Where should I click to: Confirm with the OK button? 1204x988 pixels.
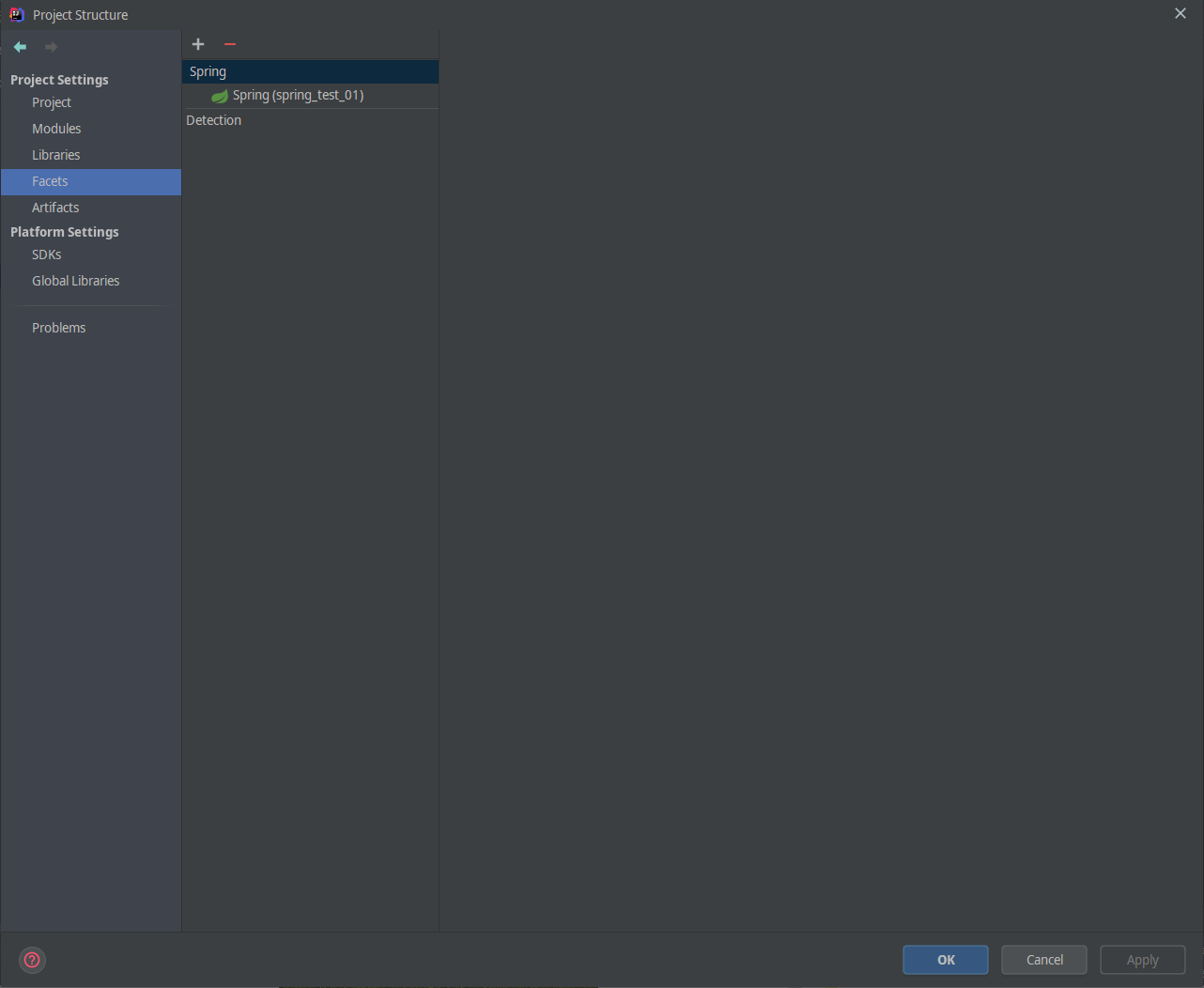[x=946, y=960]
